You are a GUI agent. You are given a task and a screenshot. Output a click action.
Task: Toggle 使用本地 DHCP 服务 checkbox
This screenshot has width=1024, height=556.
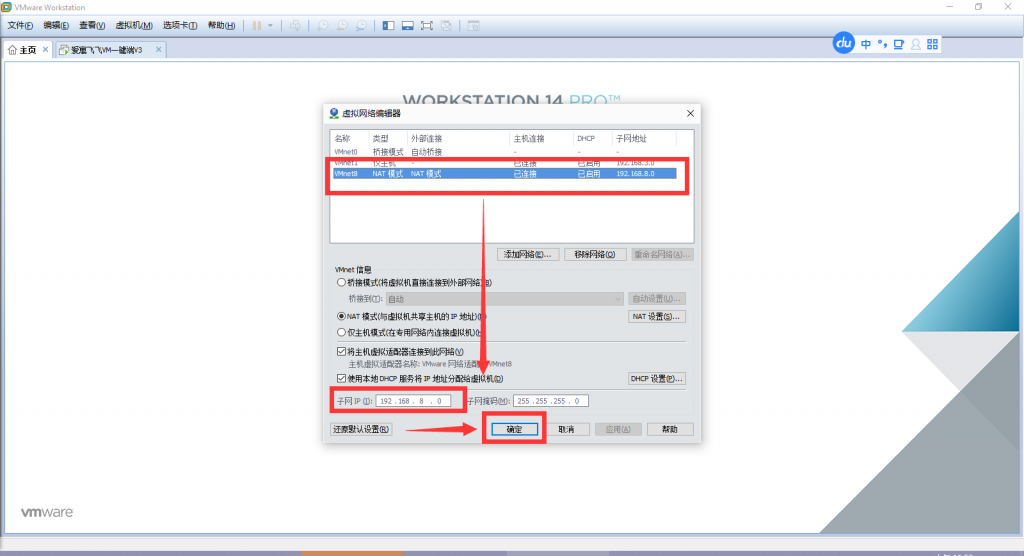click(342, 378)
